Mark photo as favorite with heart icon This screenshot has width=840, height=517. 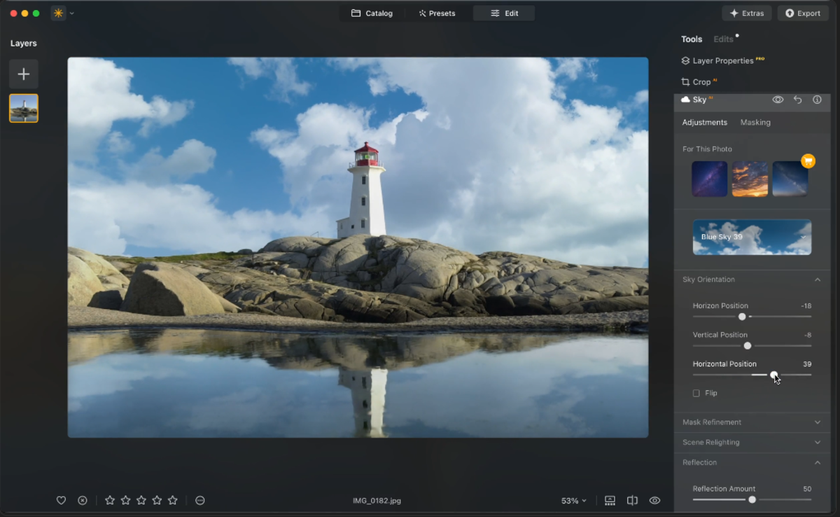click(61, 500)
